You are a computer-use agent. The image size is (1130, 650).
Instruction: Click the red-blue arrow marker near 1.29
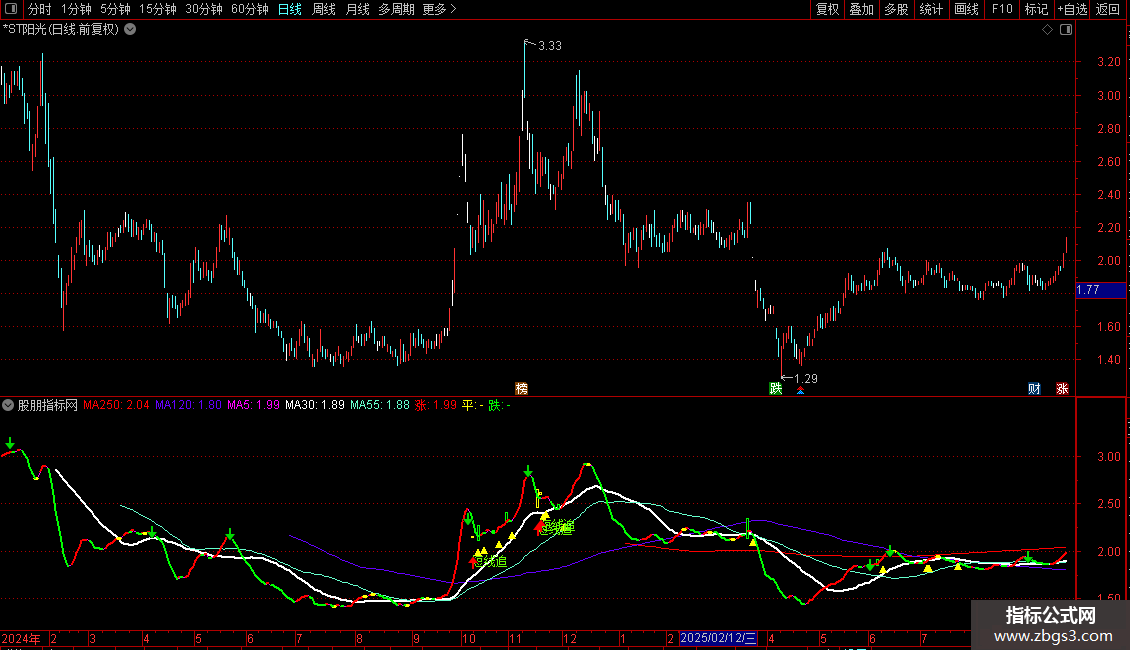pos(801,390)
